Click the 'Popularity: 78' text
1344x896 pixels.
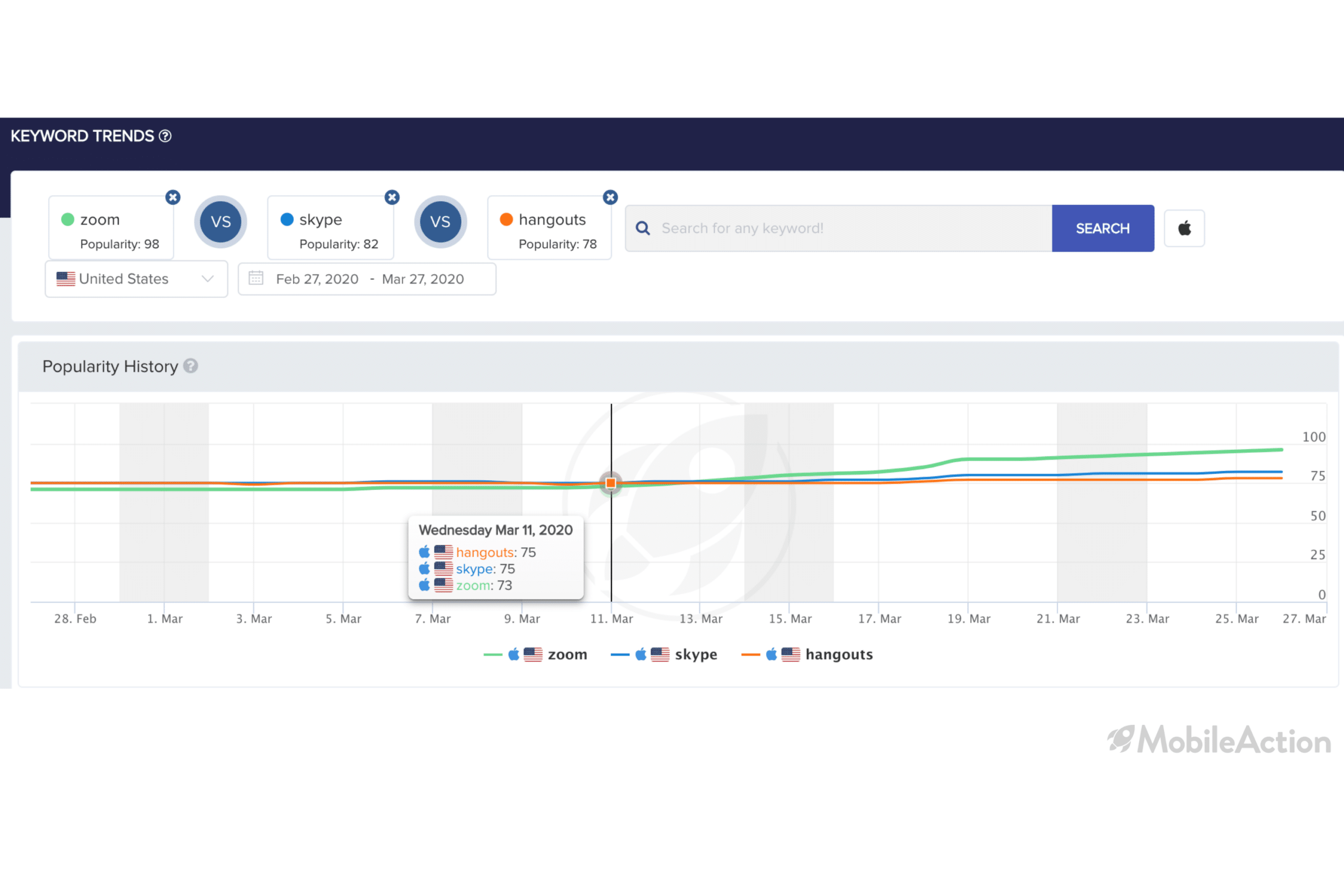[x=558, y=244]
